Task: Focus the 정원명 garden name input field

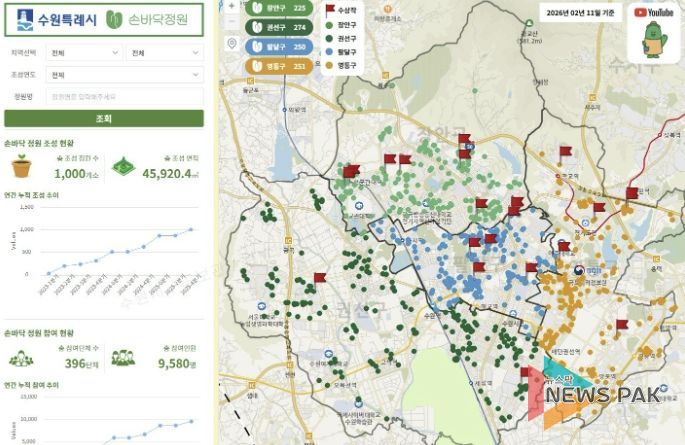Action: coord(124,97)
